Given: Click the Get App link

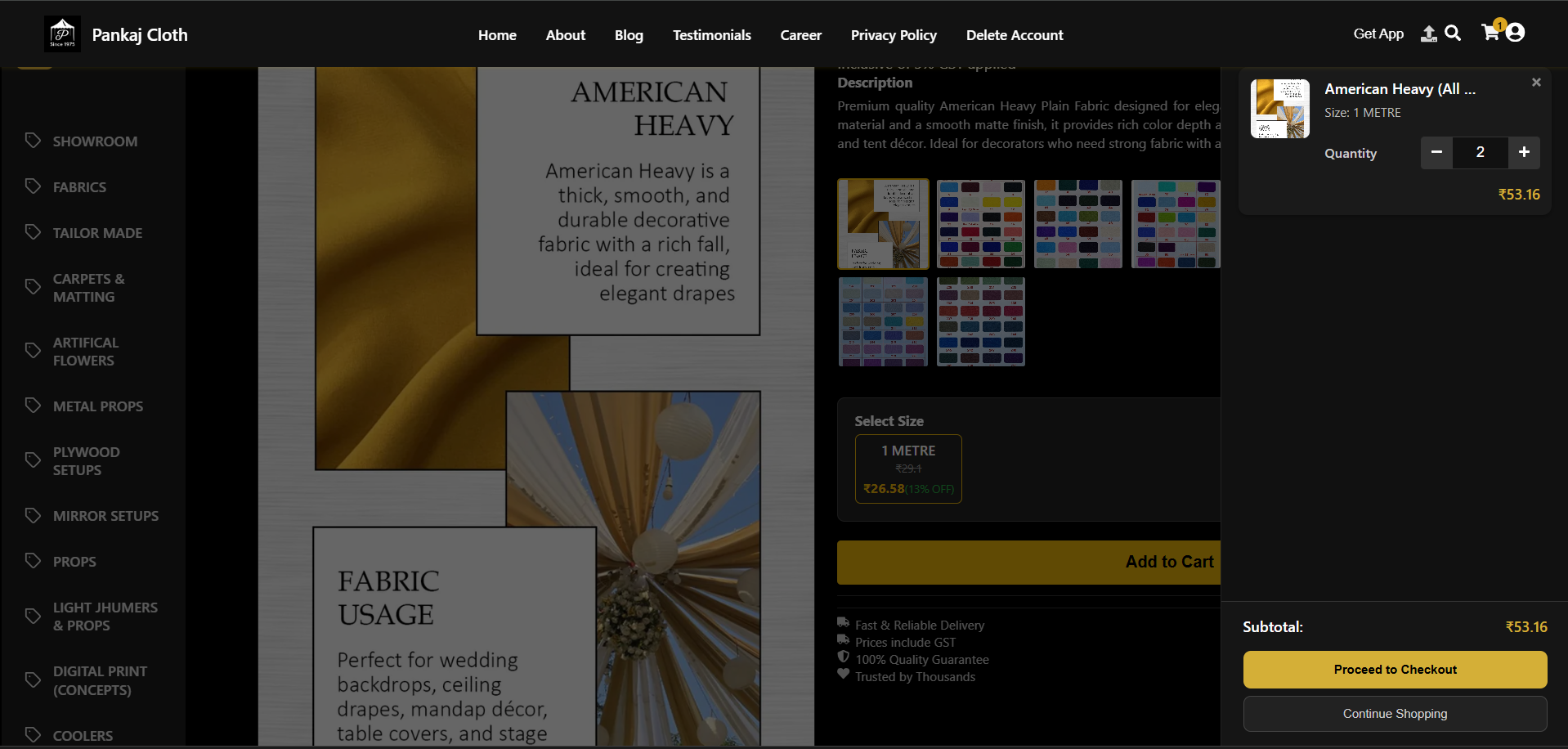Looking at the screenshot, I should 1378,34.
